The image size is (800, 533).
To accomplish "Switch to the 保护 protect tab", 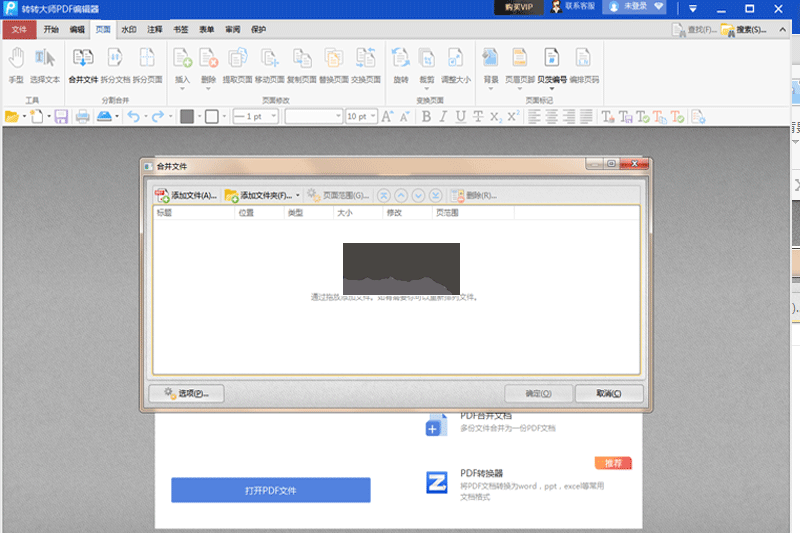I will [x=258, y=30].
